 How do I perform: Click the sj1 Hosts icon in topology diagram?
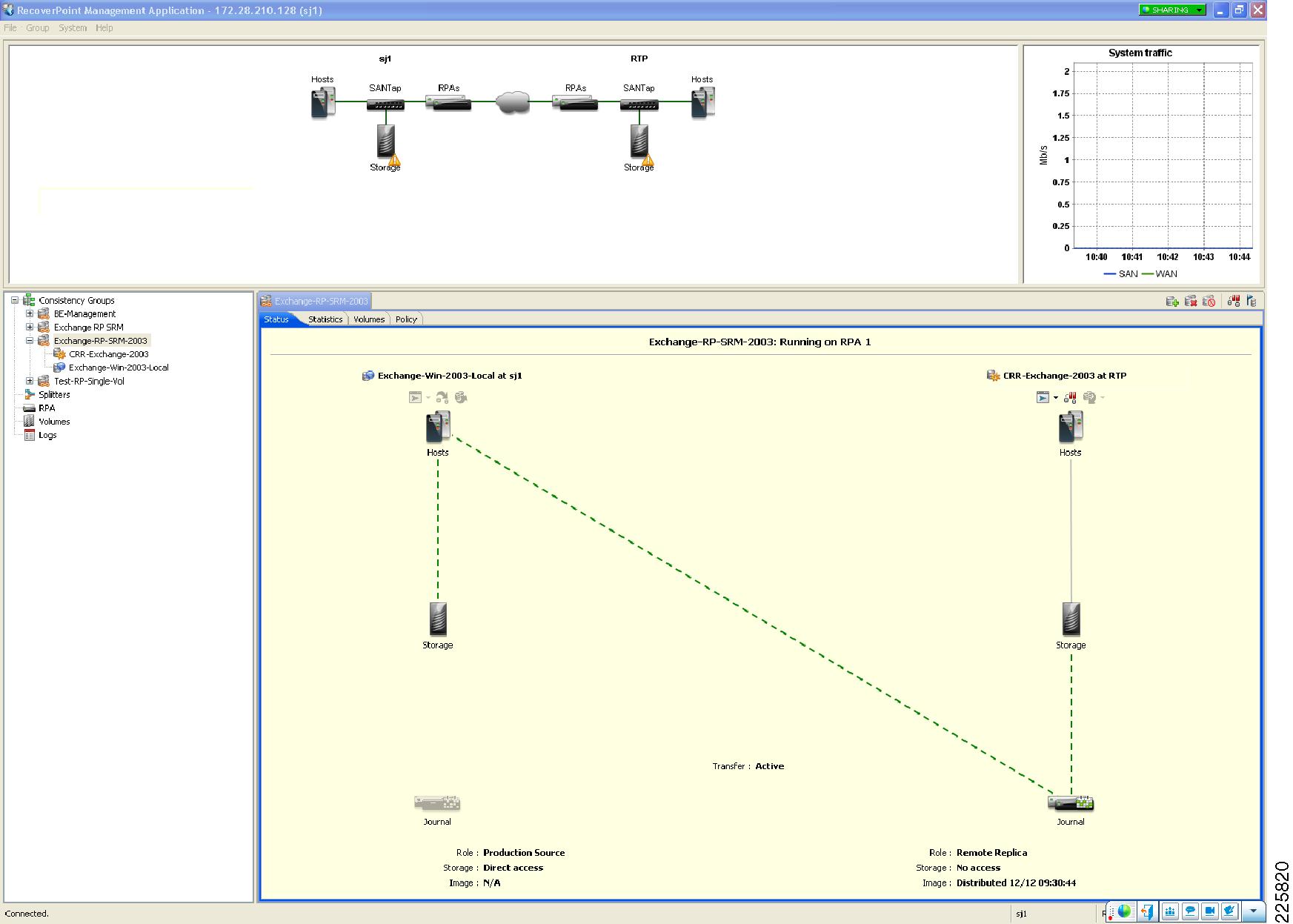point(323,102)
